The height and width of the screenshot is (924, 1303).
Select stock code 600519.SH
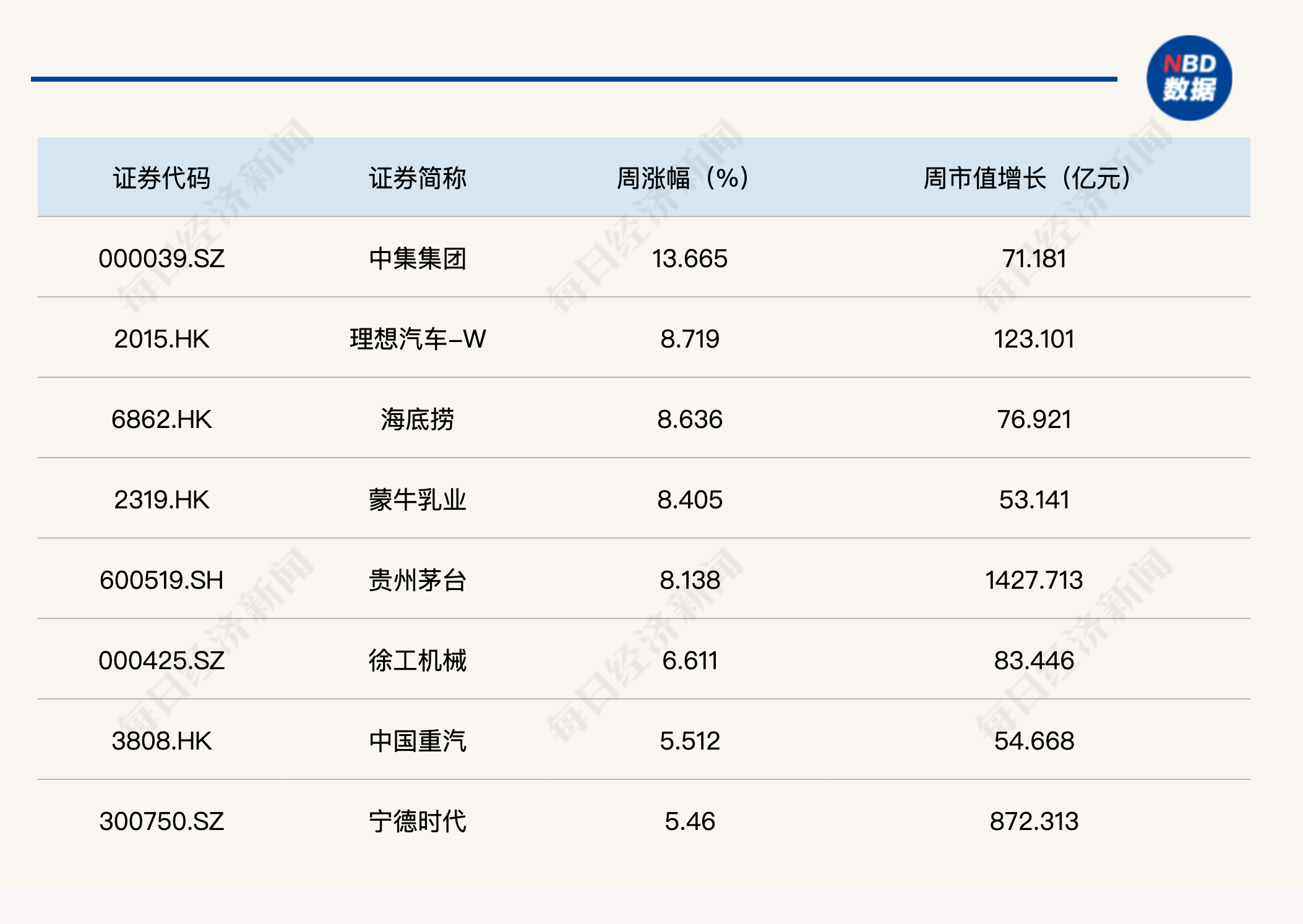(x=161, y=580)
